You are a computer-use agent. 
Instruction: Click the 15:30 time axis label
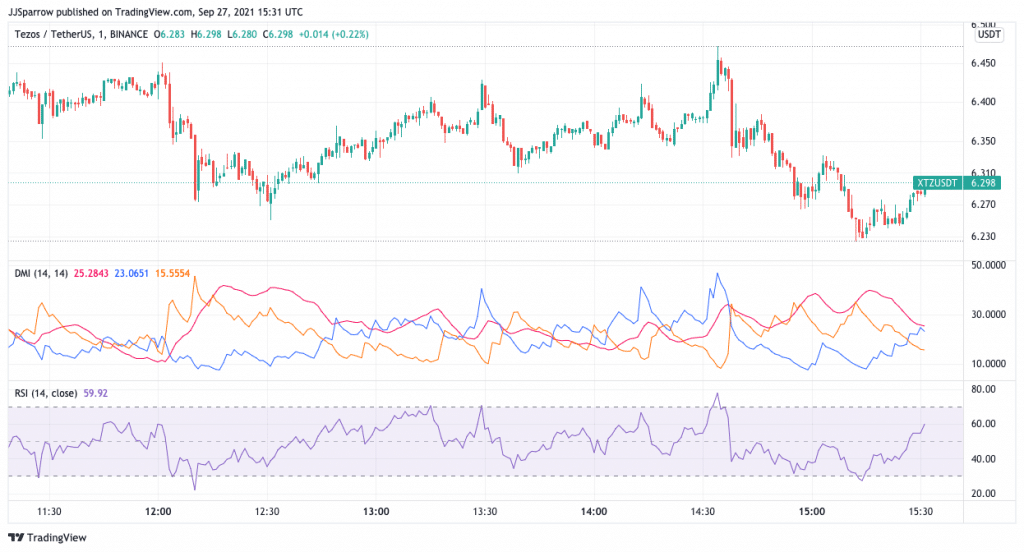click(921, 511)
